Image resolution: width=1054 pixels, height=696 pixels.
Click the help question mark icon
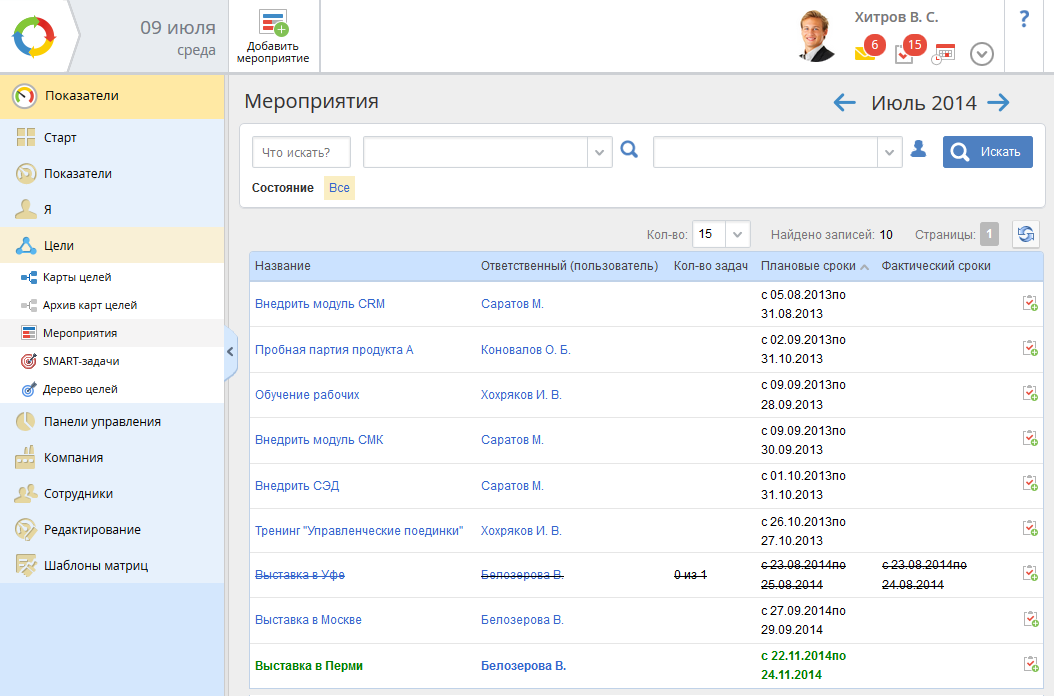tap(1024, 19)
